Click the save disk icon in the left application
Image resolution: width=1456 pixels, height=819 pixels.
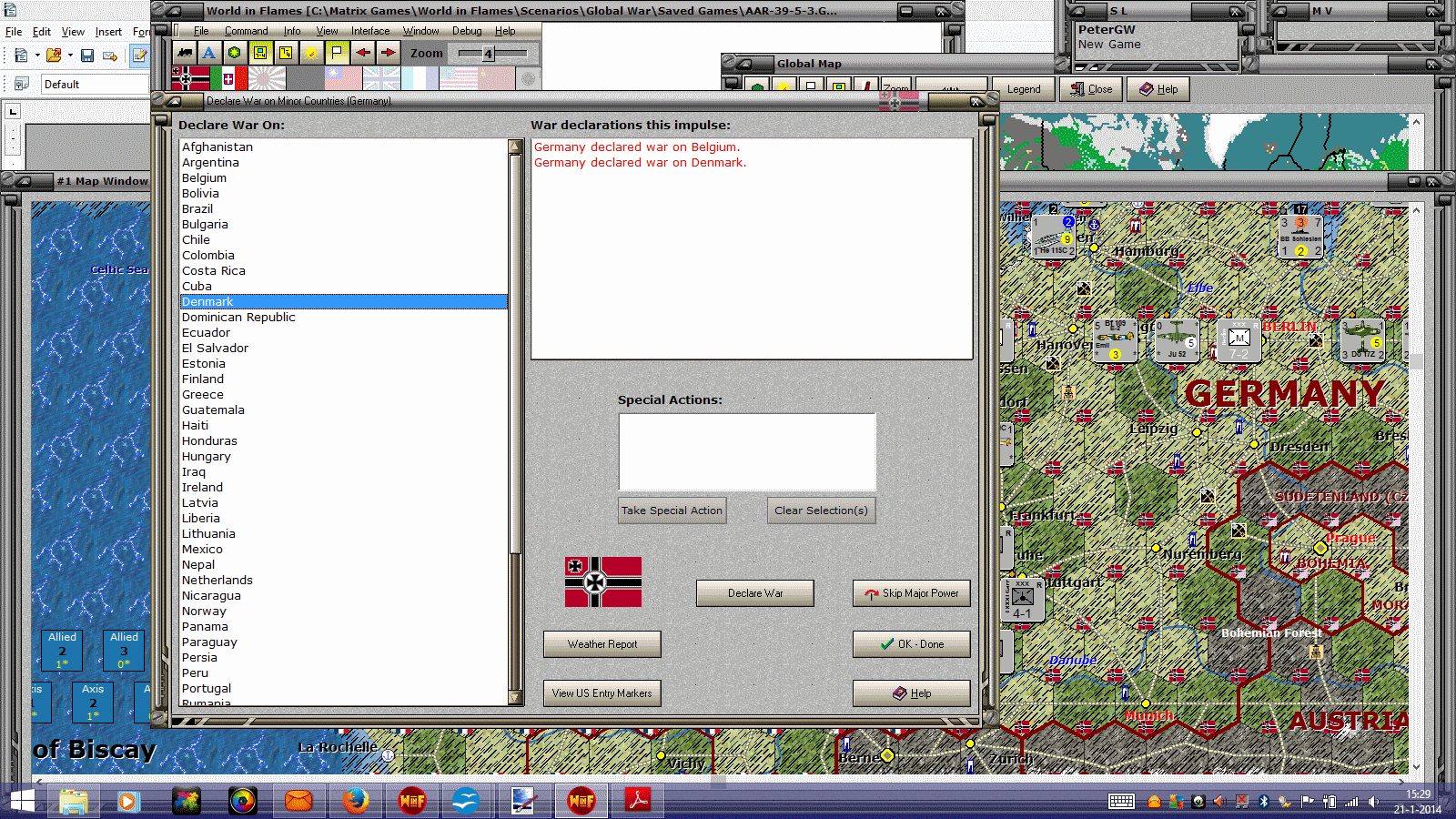(x=87, y=56)
